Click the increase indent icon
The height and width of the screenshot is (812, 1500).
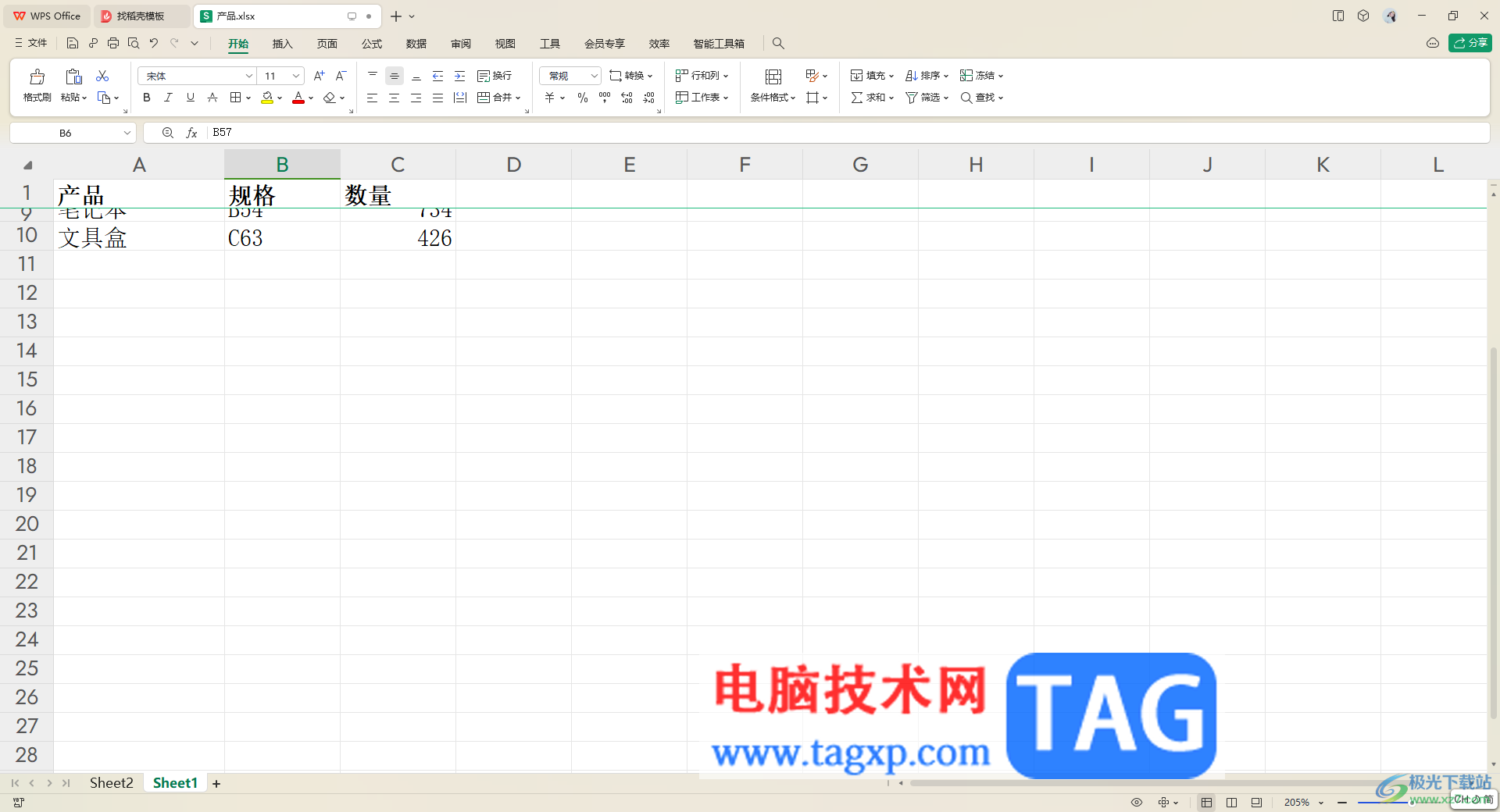[460, 76]
